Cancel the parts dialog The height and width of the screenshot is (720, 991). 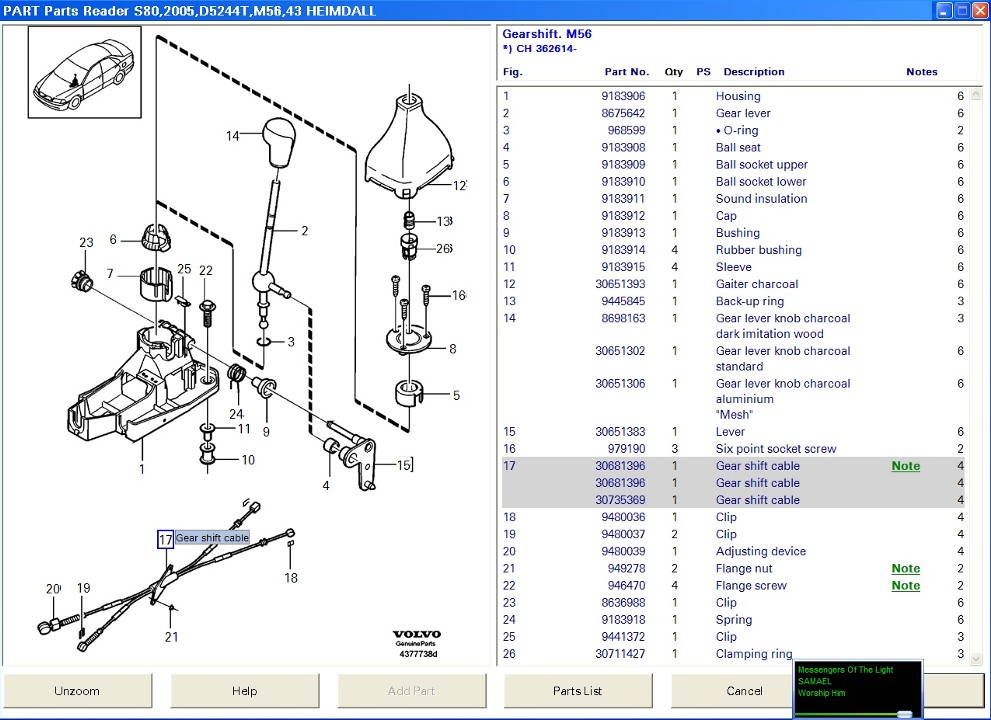(x=733, y=690)
